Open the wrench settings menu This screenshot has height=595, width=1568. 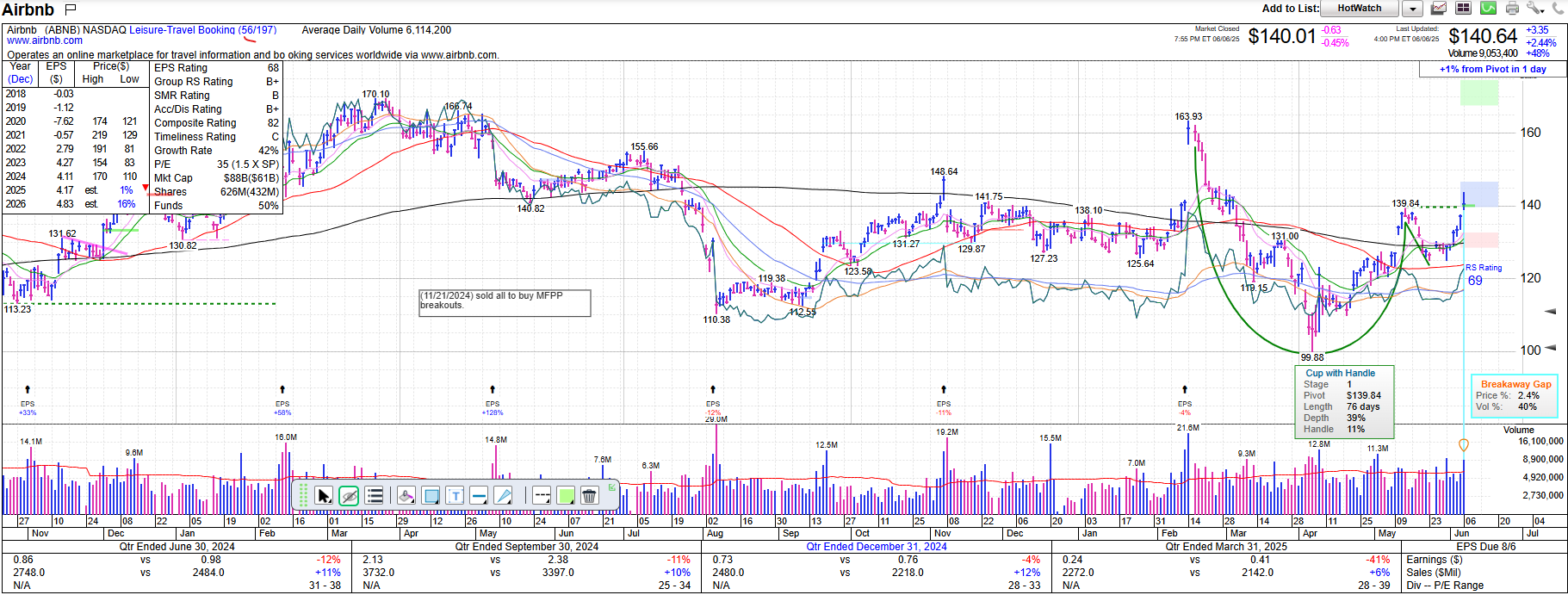pos(1535,9)
